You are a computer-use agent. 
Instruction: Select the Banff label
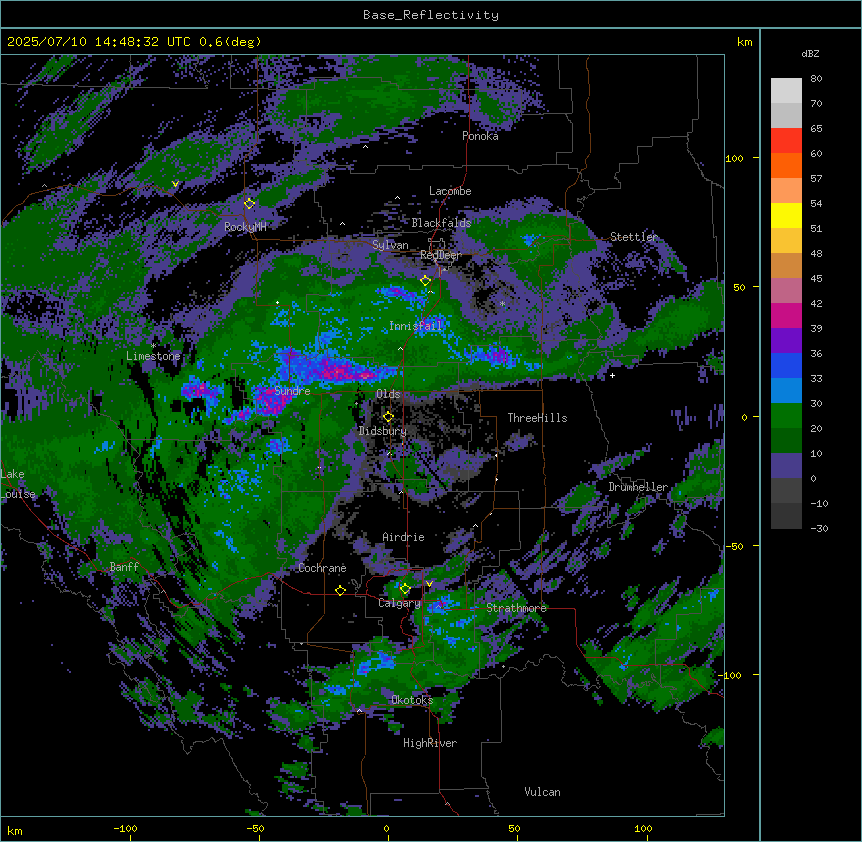(124, 567)
